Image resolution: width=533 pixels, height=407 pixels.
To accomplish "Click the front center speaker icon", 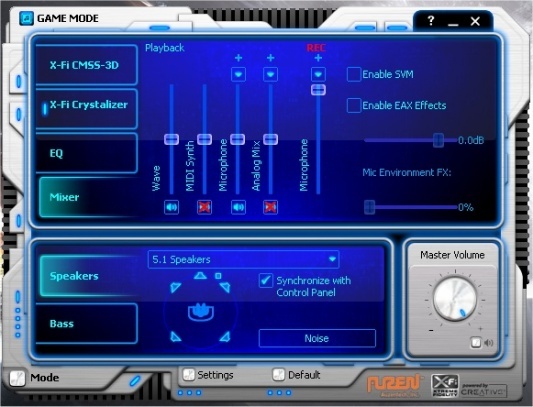I will (x=200, y=275).
